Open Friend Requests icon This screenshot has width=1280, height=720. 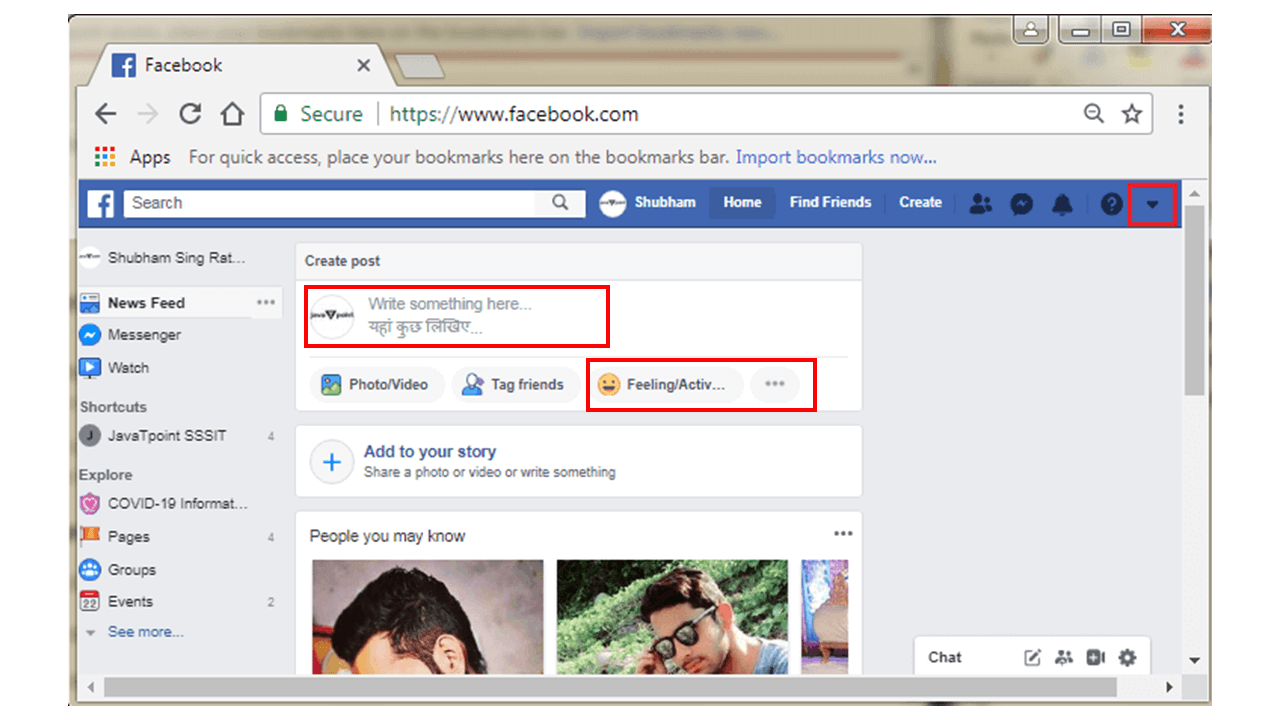(981, 204)
